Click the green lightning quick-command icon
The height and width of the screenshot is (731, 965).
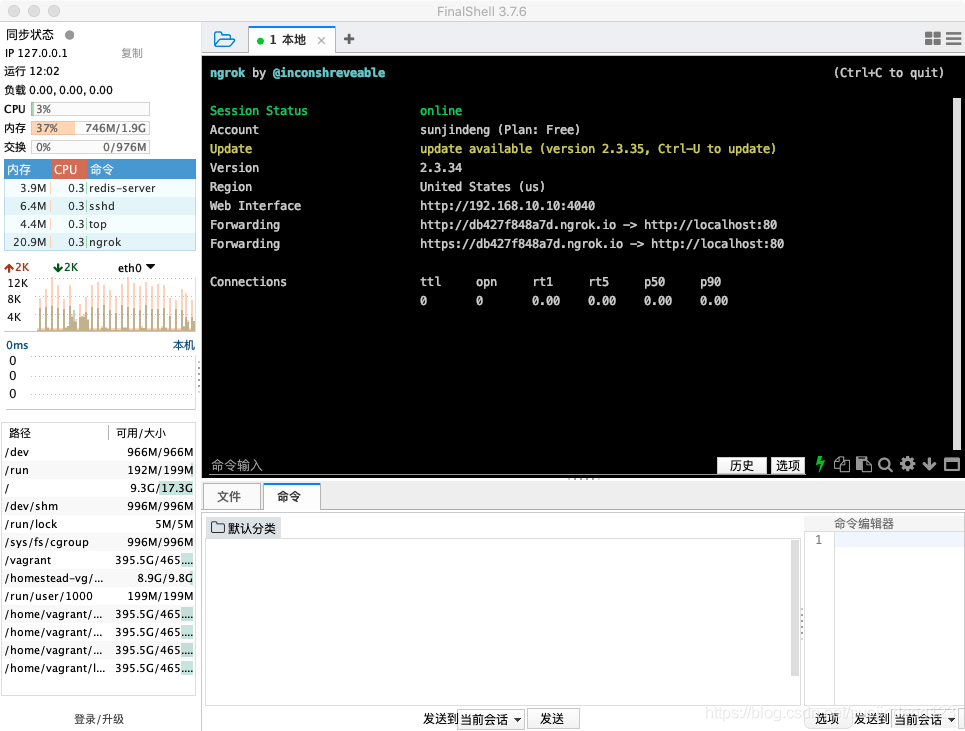821,464
